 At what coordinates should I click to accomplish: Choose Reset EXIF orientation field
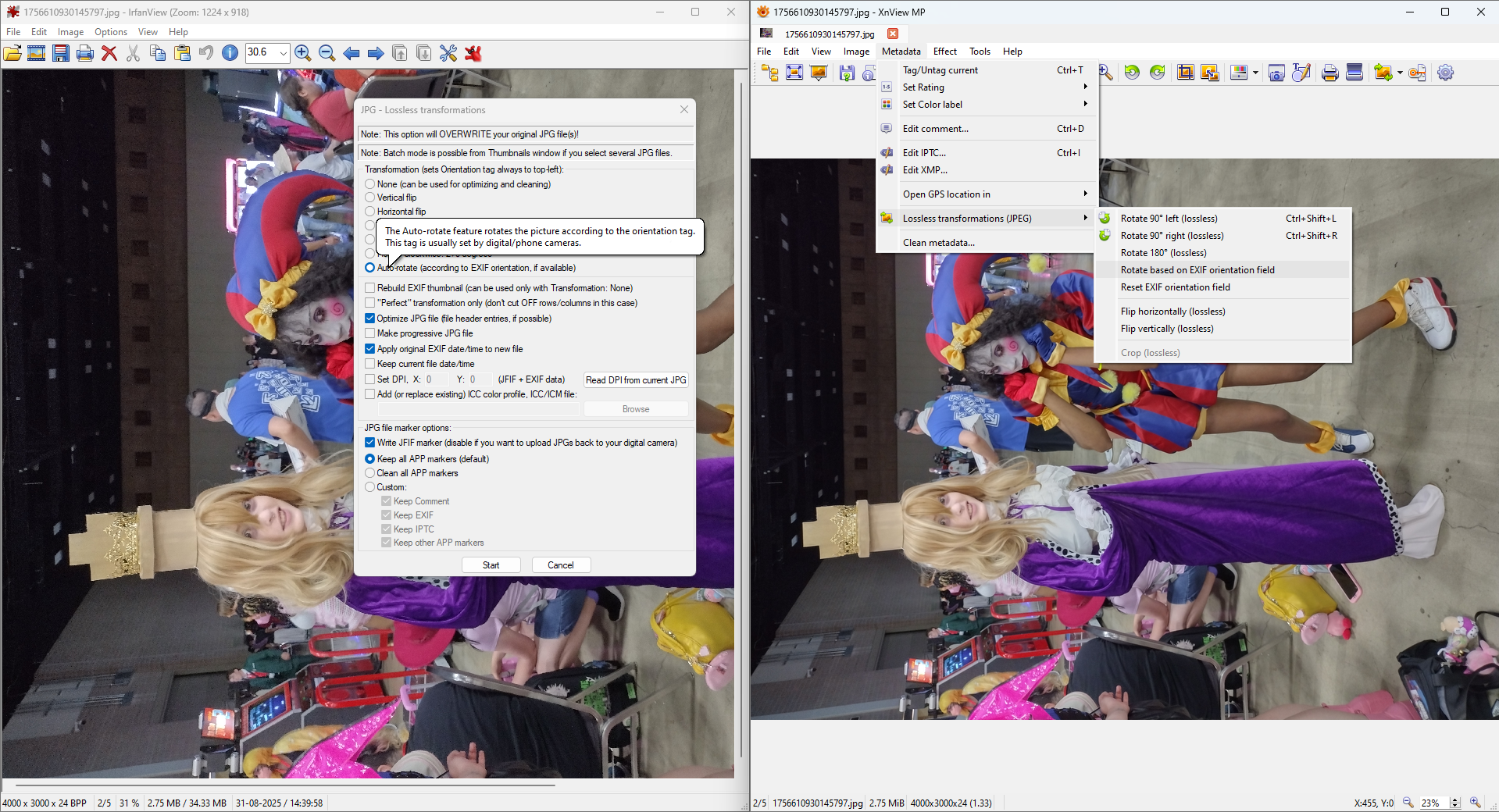coord(1222,287)
